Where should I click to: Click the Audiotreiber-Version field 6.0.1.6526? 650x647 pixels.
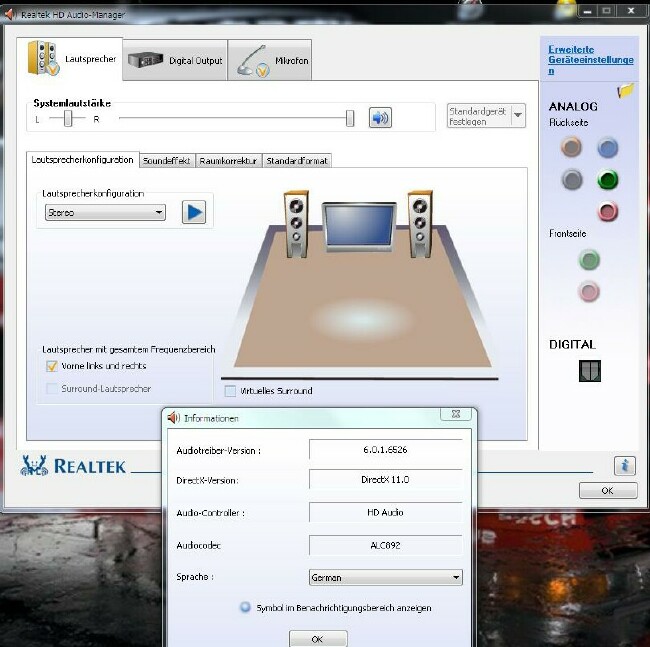click(386, 450)
